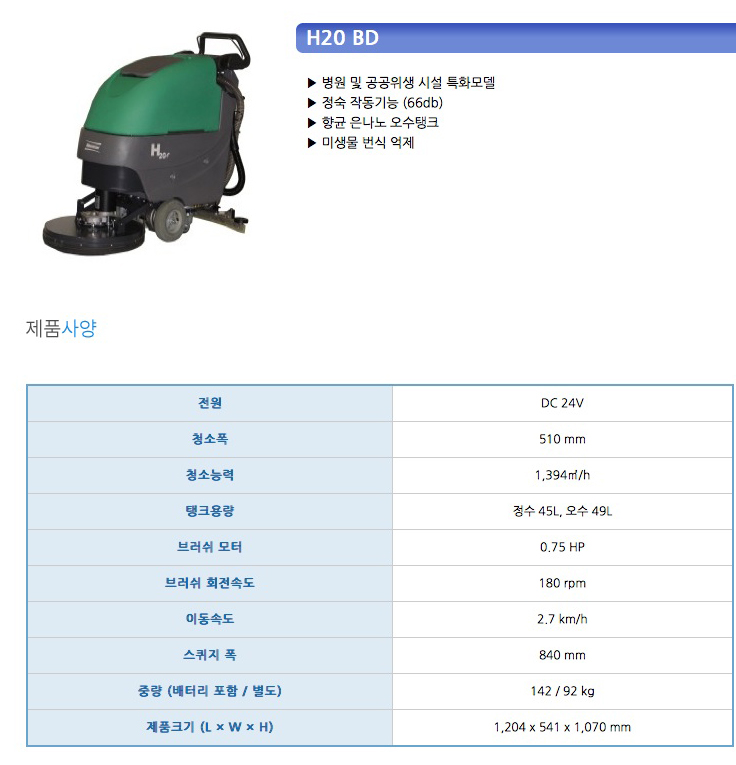Click the 전원 row label
736x765 pixels.
210,403
